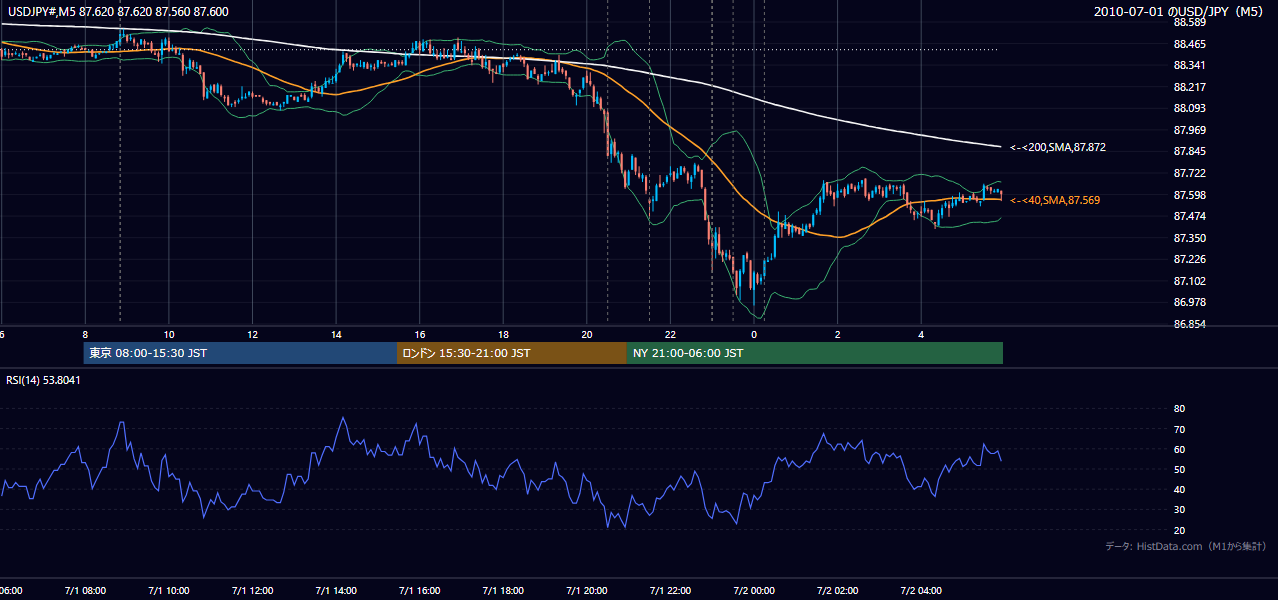
Task: Click the 7/1 22:00 bottom time label
Action: point(671,590)
